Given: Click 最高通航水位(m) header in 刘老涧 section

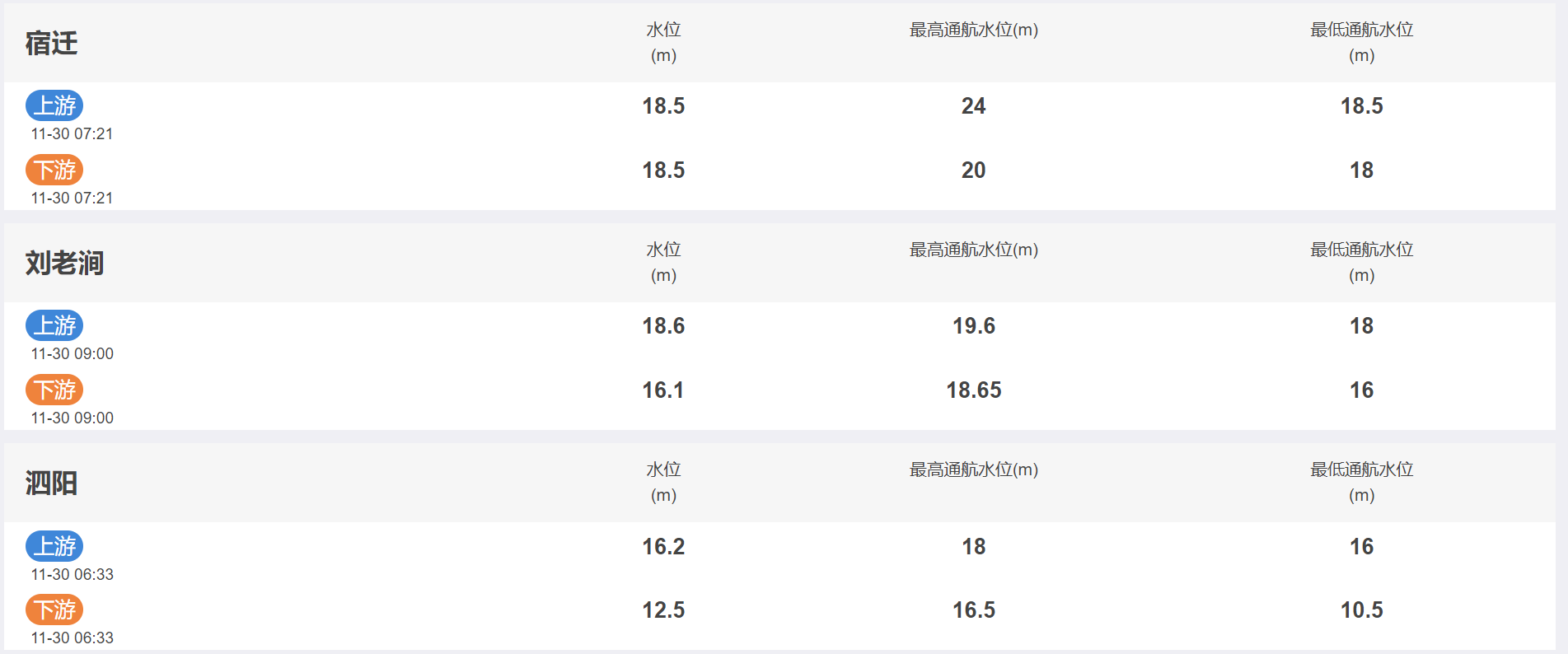Looking at the screenshot, I should [973, 250].
